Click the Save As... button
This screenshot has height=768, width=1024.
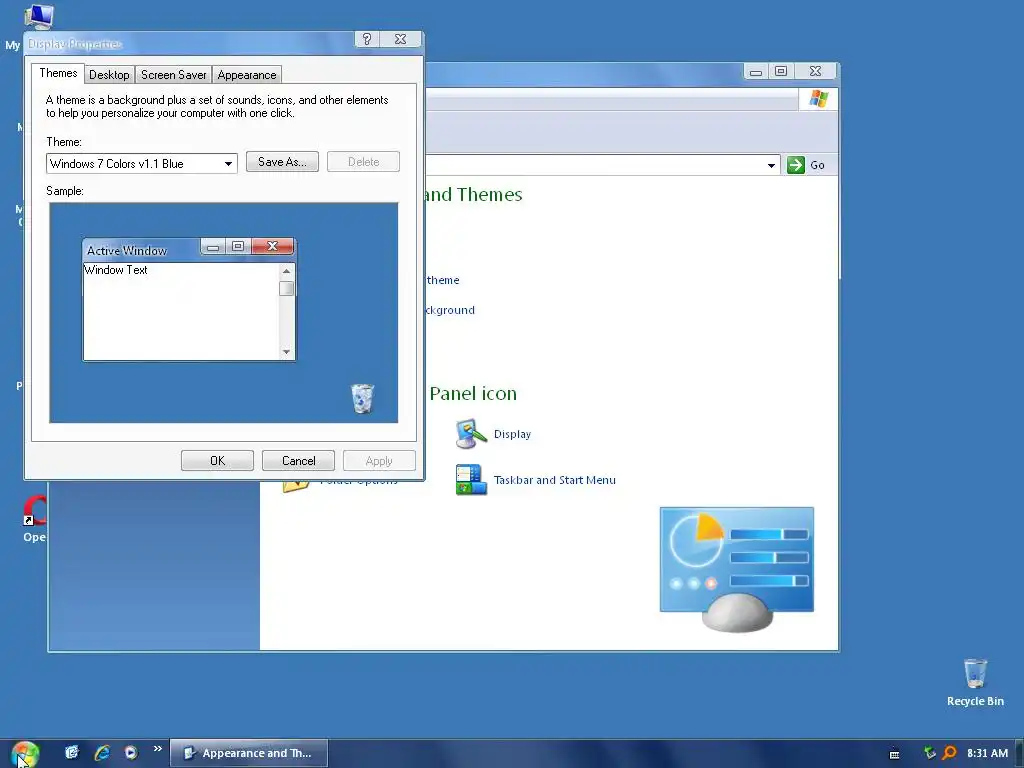pos(282,162)
